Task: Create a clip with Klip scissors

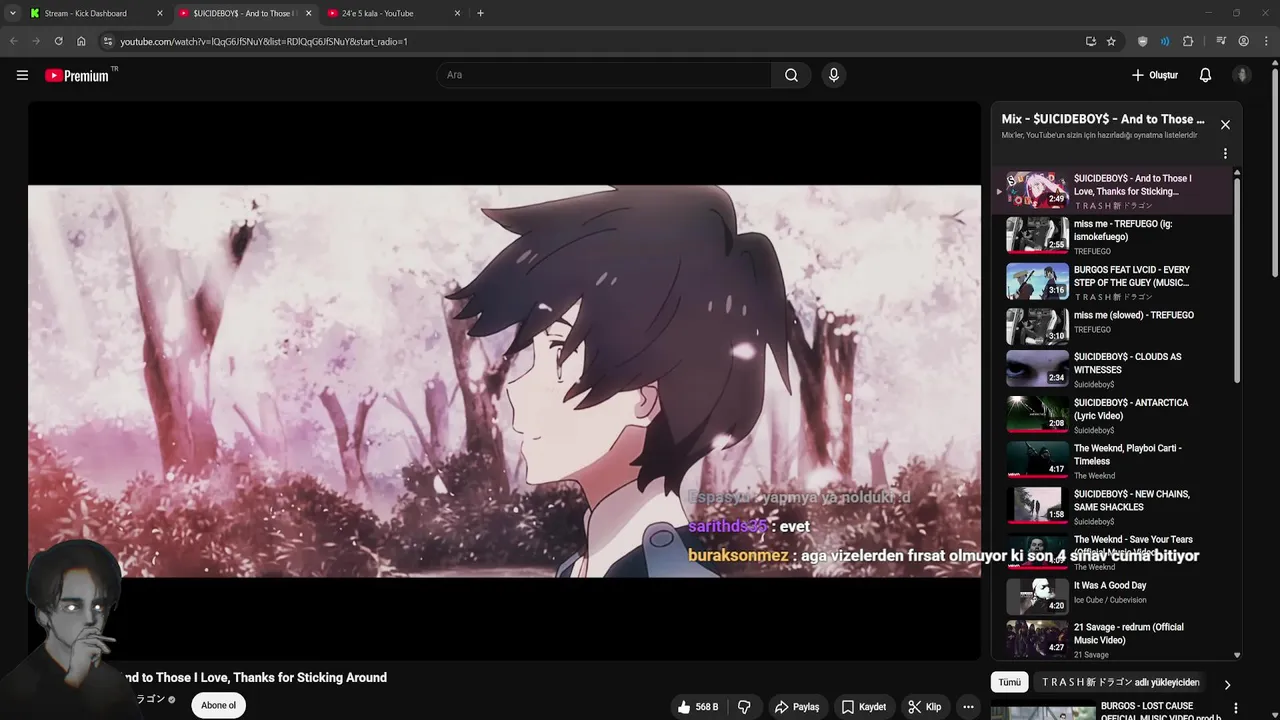Action: click(924, 707)
